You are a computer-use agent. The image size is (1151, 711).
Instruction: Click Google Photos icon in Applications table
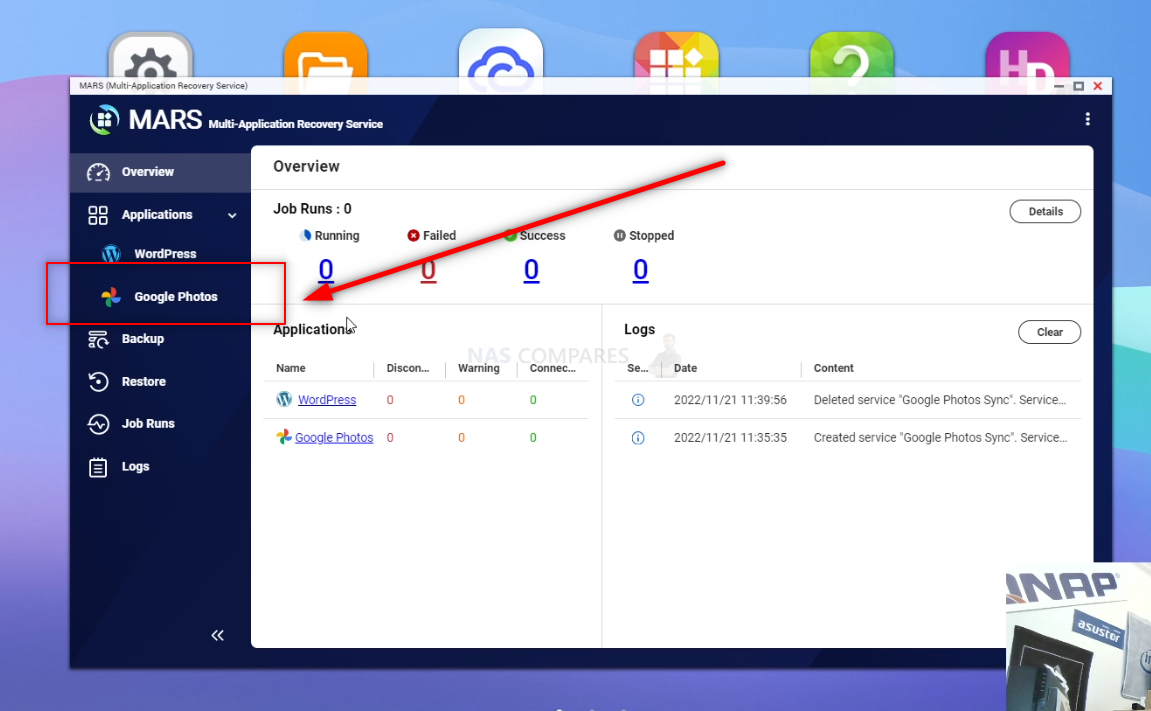click(284, 437)
